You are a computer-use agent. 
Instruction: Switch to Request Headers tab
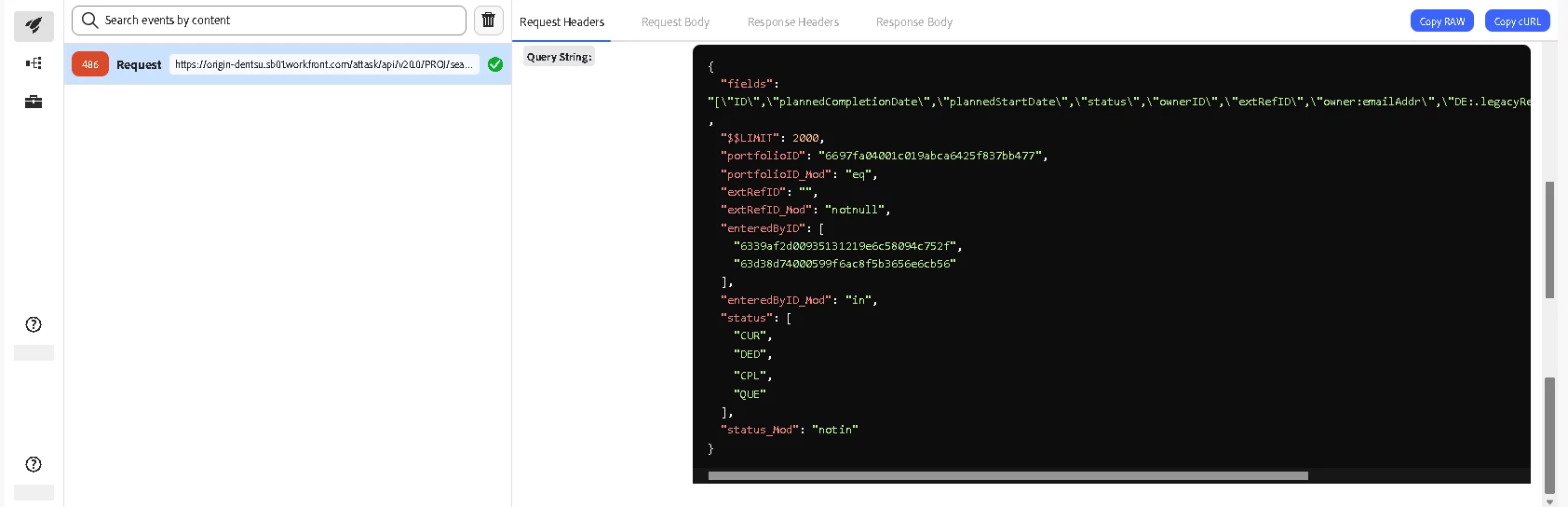[561, 21]
